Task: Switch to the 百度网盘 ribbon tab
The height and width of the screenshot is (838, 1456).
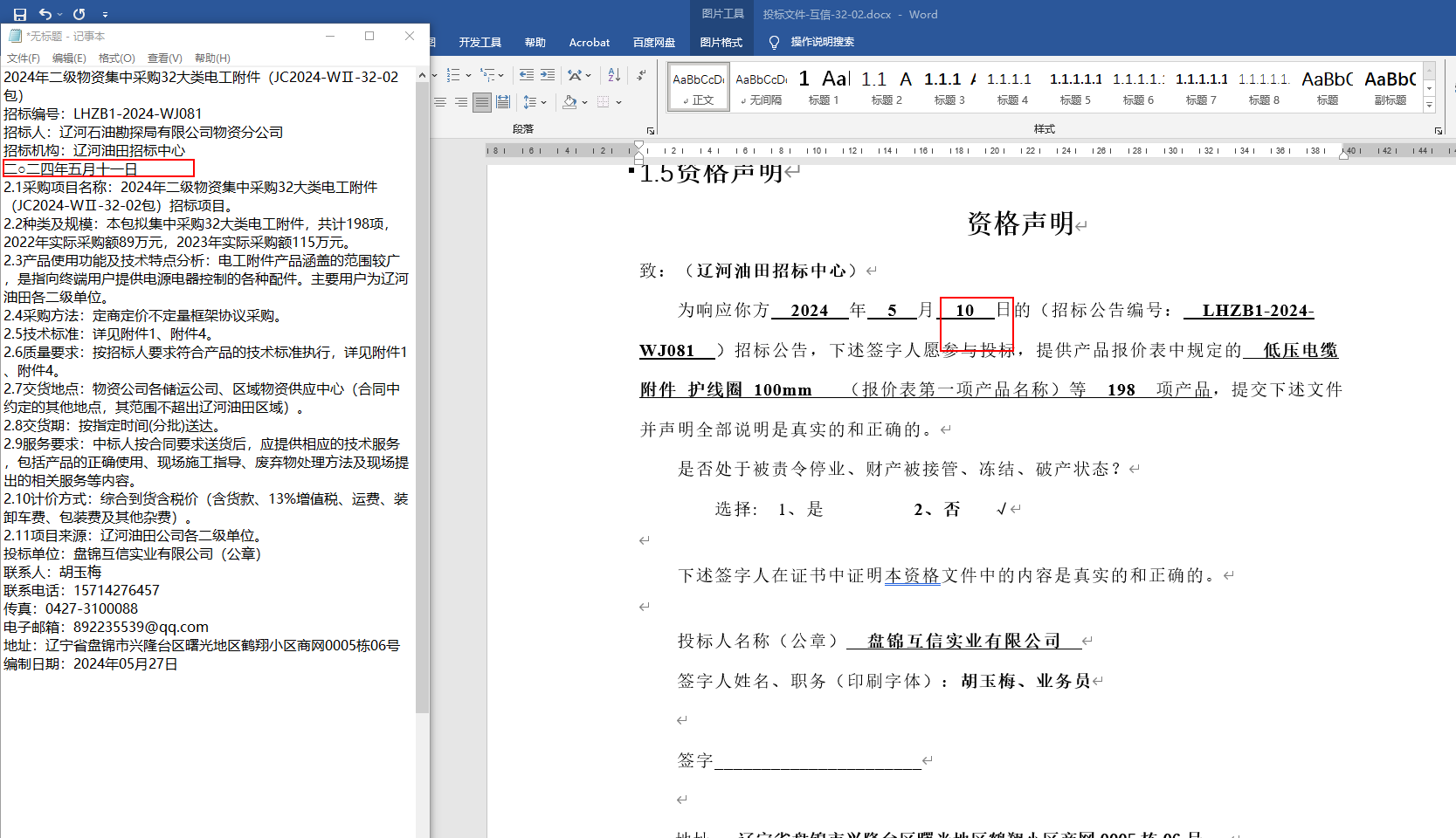Action: point(654,42)
